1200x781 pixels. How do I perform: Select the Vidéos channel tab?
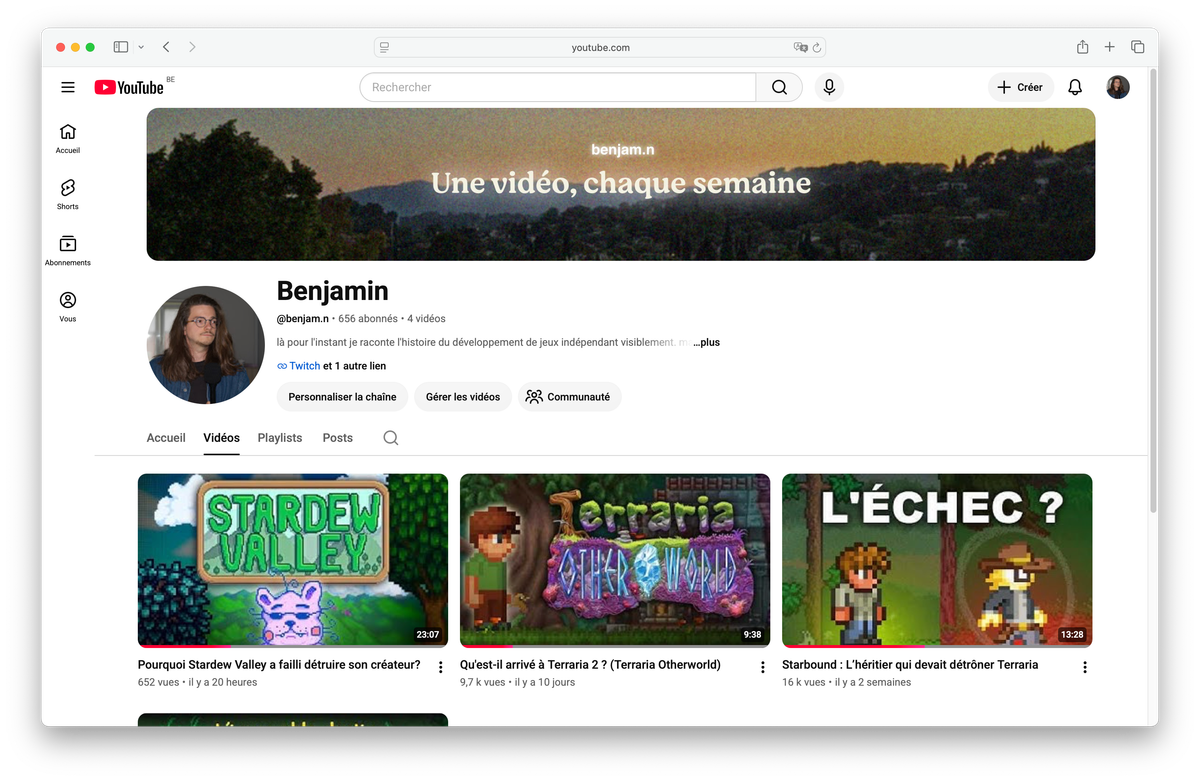pyautogui.click(x=221, y=438)
